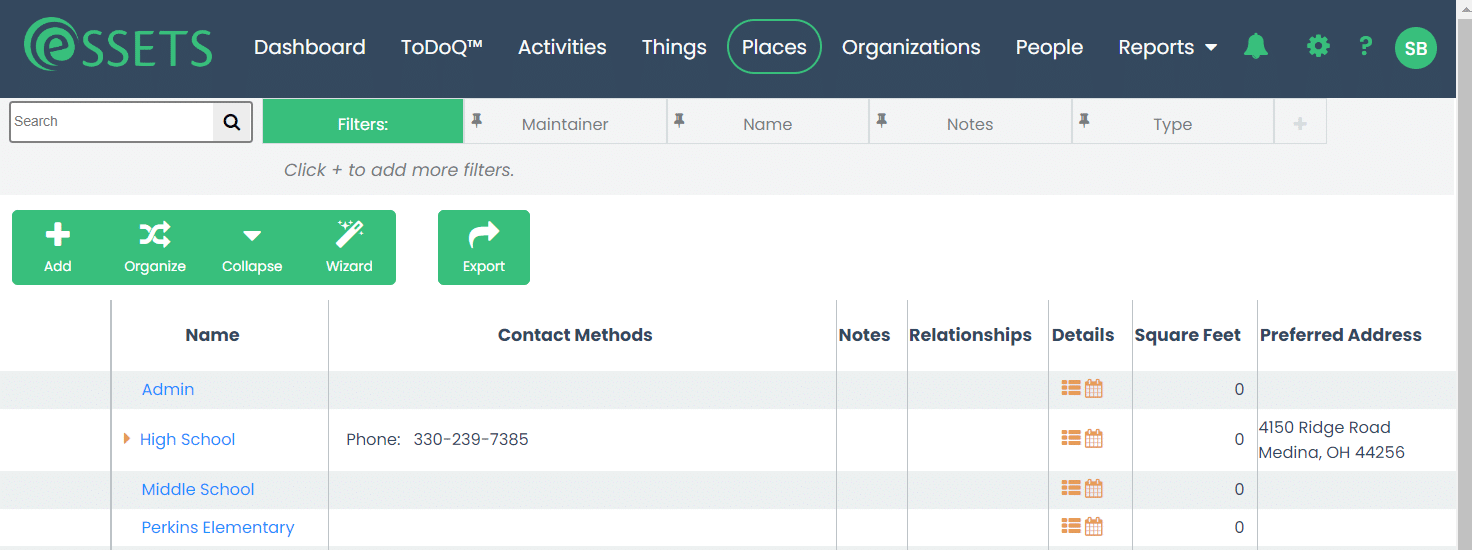
Task: Open calendar icon for High School row
Action: (1094, 438)
